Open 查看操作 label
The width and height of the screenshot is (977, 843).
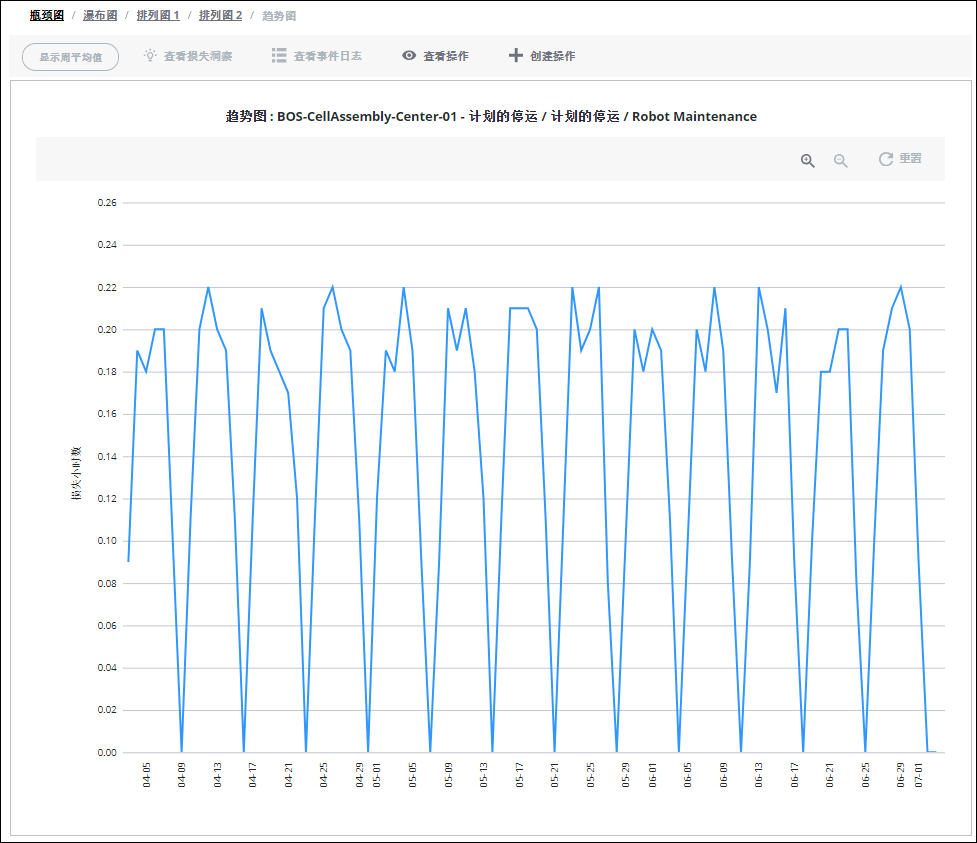446,56
